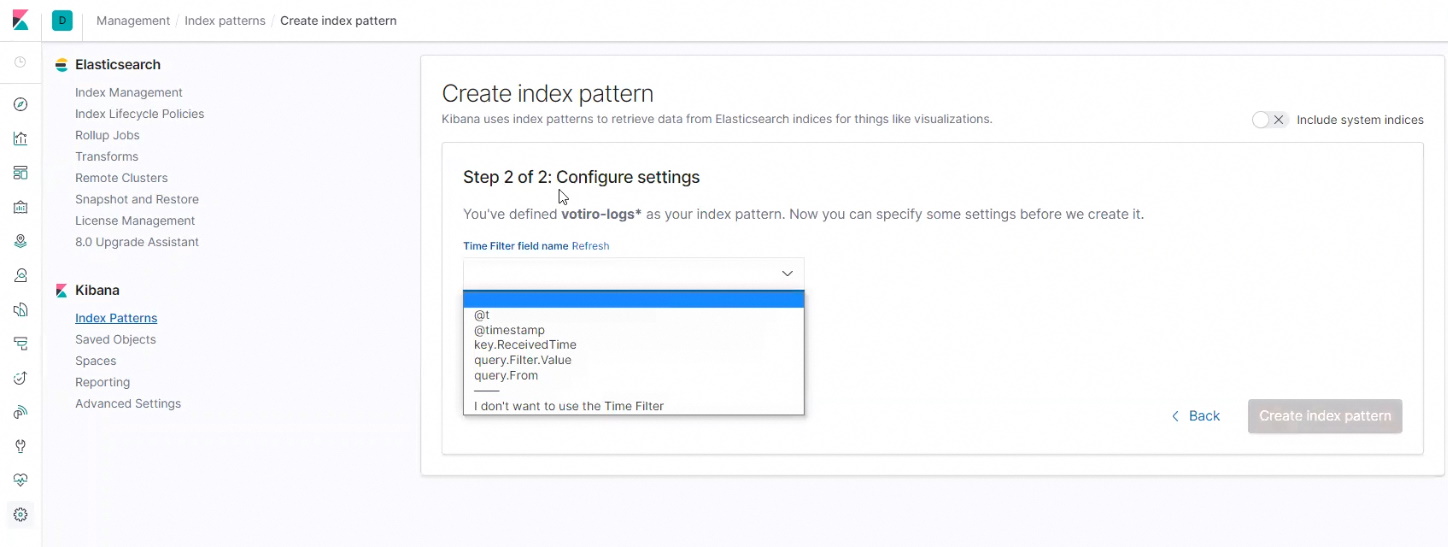Screen dimensions: 1448x547
Task: Click votiro-logs* index pattern text
Action: pyautogui.click(x=601, y=214)
